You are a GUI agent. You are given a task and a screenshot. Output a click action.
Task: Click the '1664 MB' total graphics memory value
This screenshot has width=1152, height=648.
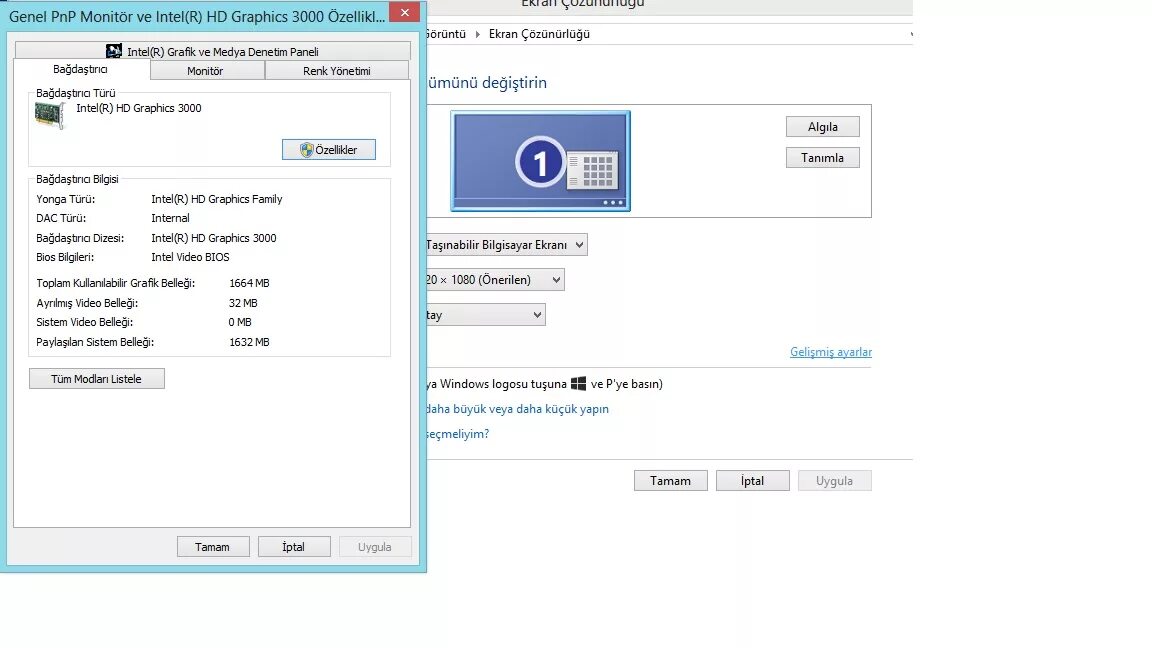coord(249,283)
